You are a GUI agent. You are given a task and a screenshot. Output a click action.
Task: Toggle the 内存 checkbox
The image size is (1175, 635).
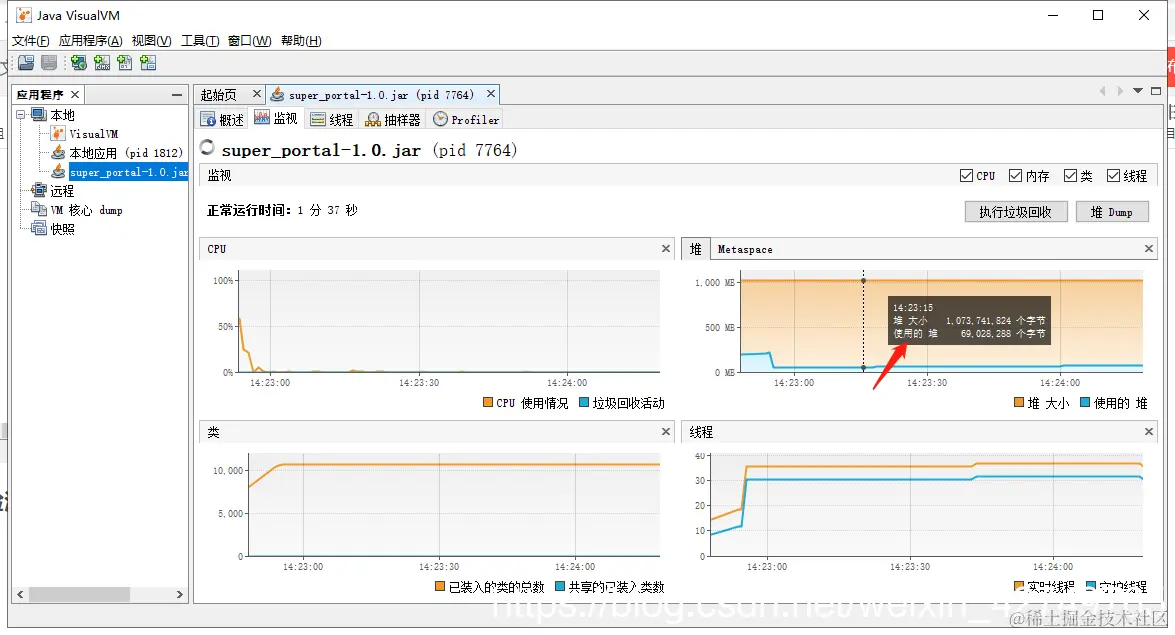point(1015,175)
